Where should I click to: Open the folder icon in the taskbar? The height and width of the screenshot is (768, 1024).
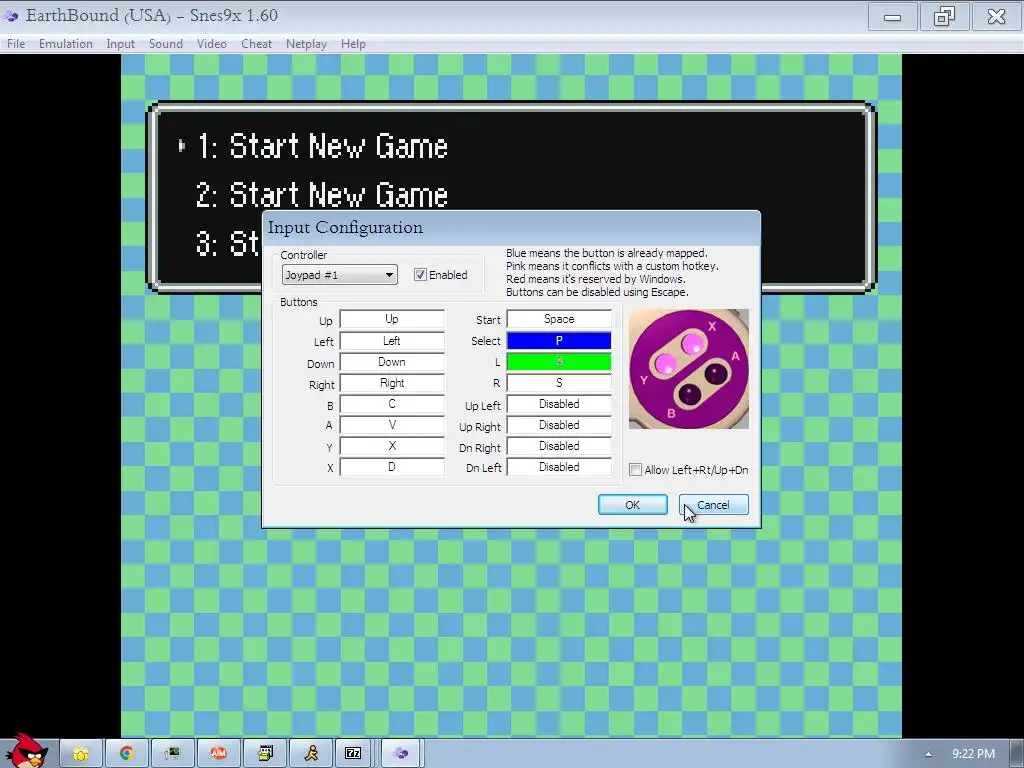pos(81,754)
